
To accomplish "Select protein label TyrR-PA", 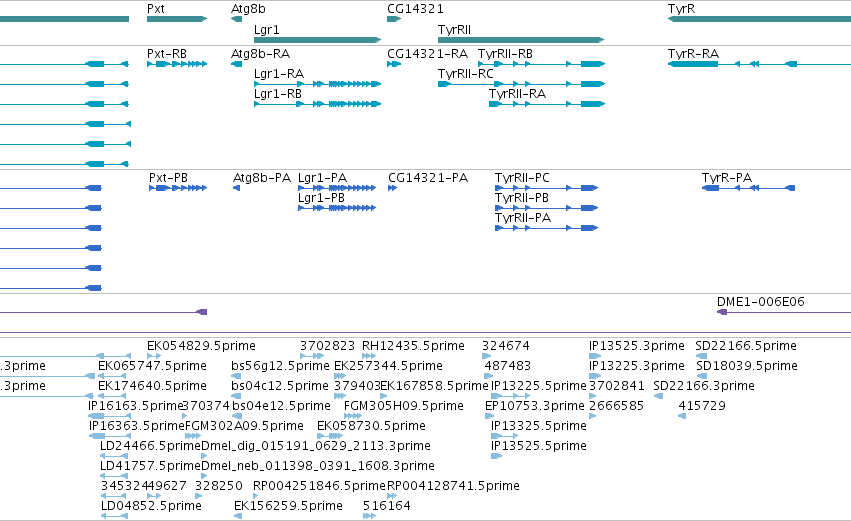I will click(x=727, y=178).
